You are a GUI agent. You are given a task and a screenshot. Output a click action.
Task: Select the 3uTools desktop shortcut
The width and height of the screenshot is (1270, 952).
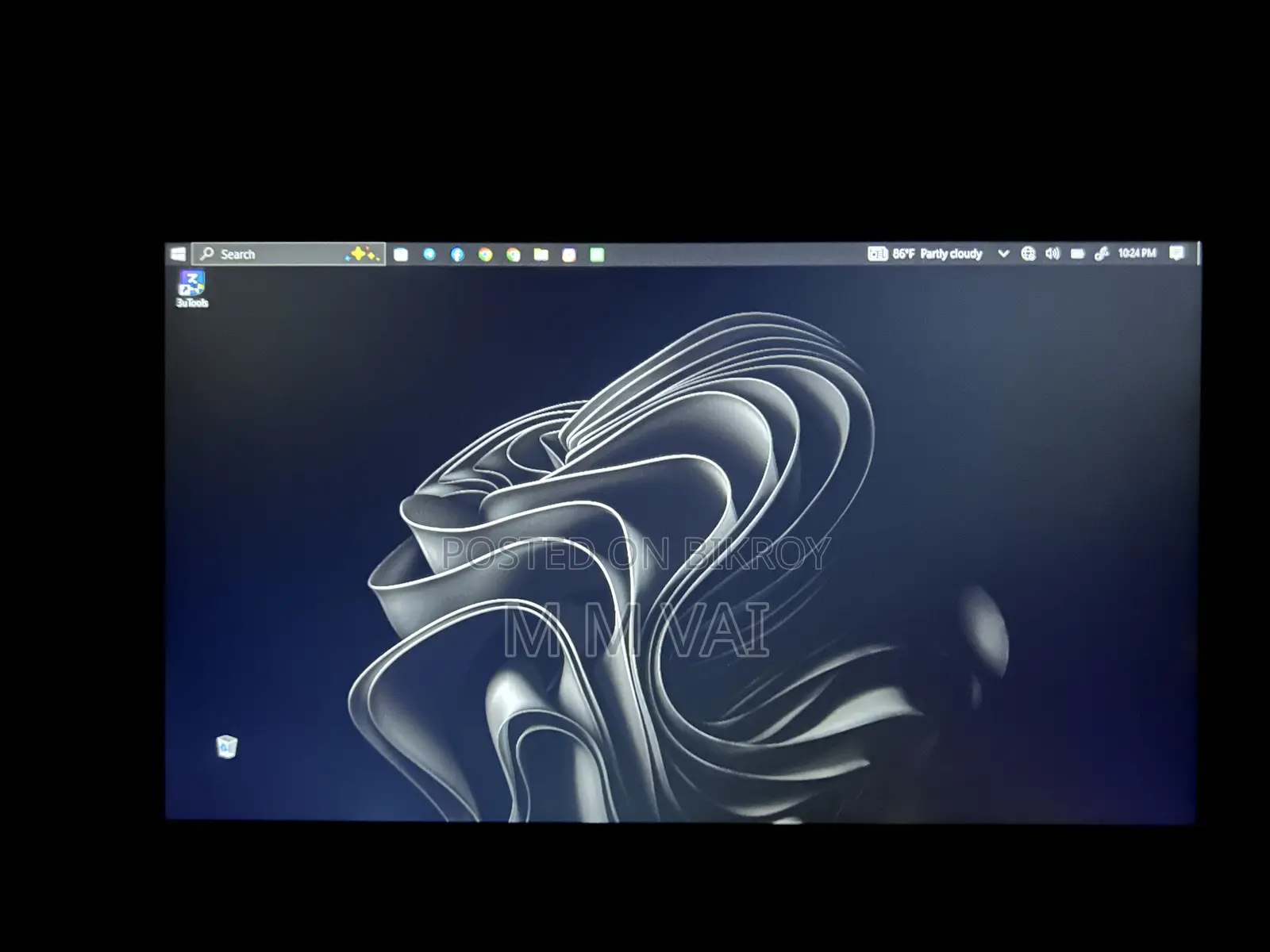click(x=192, y=289)
